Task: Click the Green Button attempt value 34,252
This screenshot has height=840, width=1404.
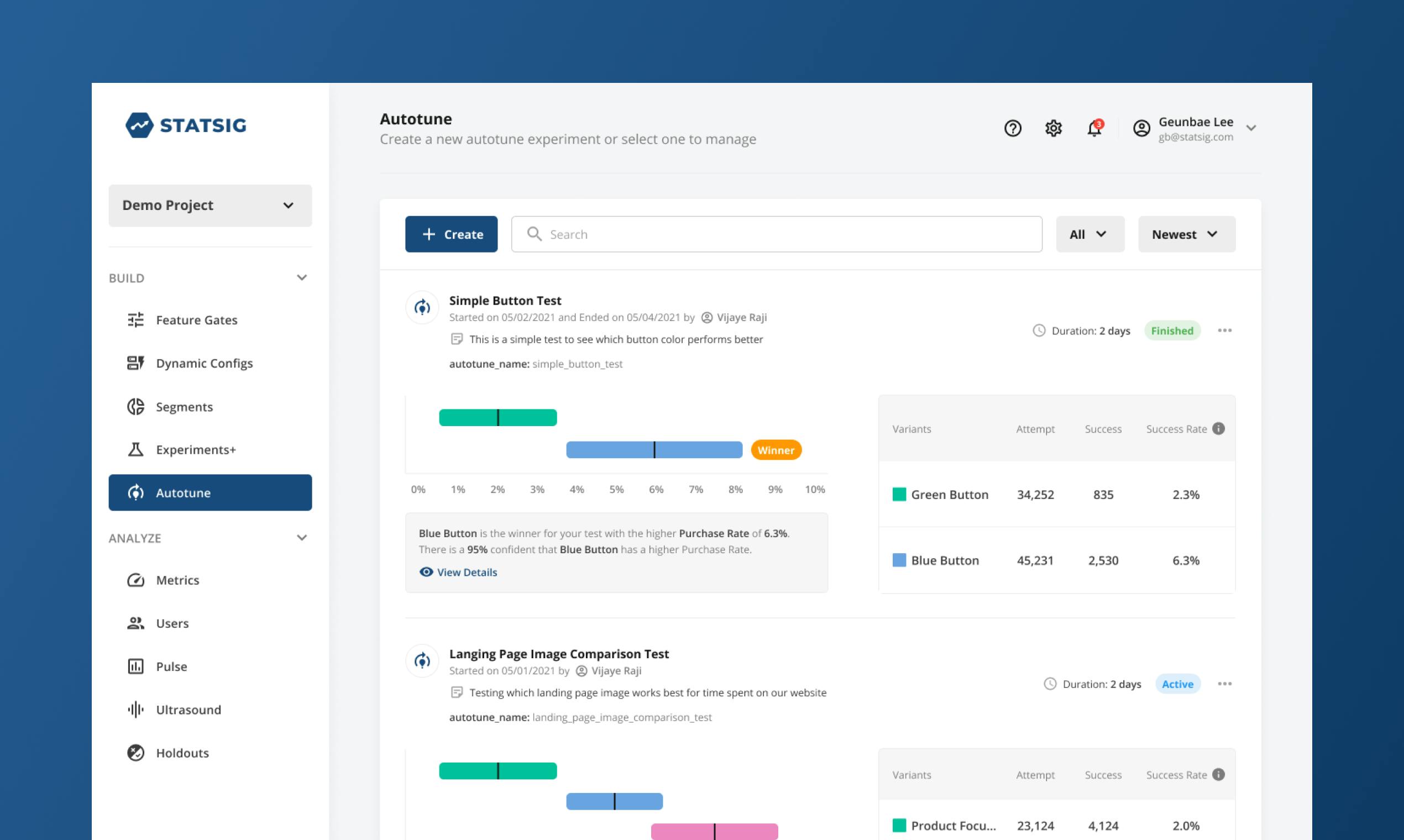Action: click(x=1035, y=494)
